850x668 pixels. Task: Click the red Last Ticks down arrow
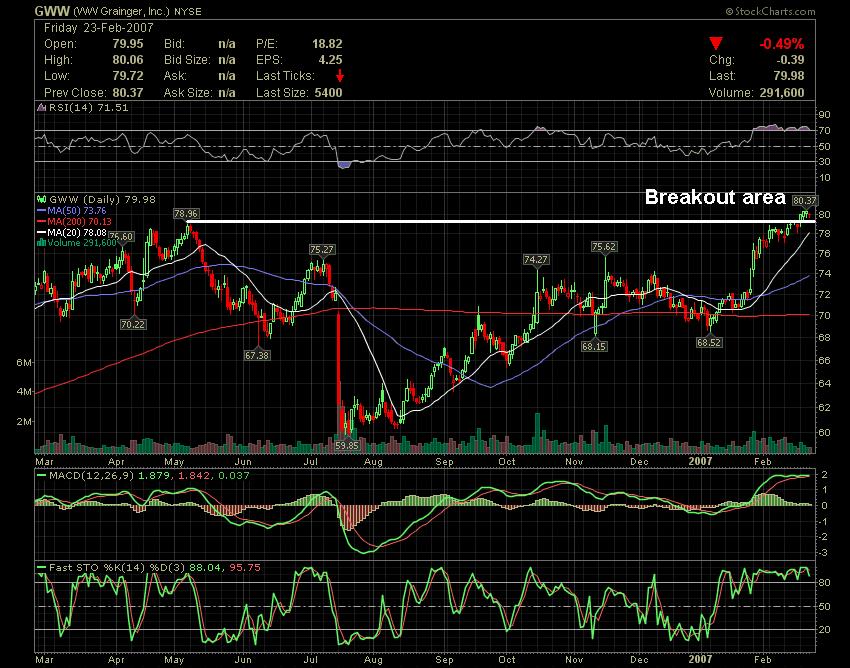pyautogui.click(x=340, y=75)
